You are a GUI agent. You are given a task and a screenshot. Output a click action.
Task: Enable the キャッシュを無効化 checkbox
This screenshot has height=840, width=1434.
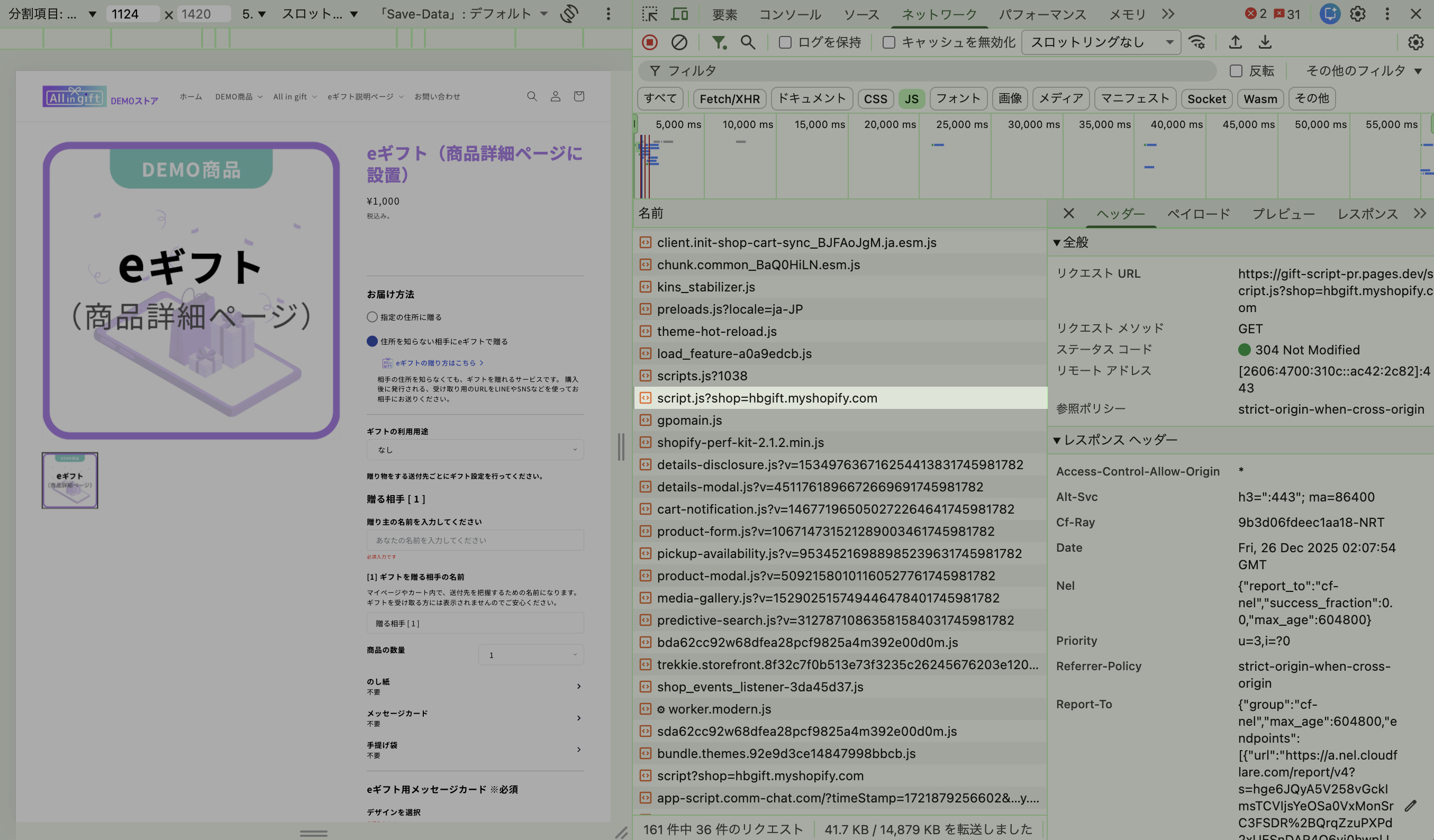point(888,42)
